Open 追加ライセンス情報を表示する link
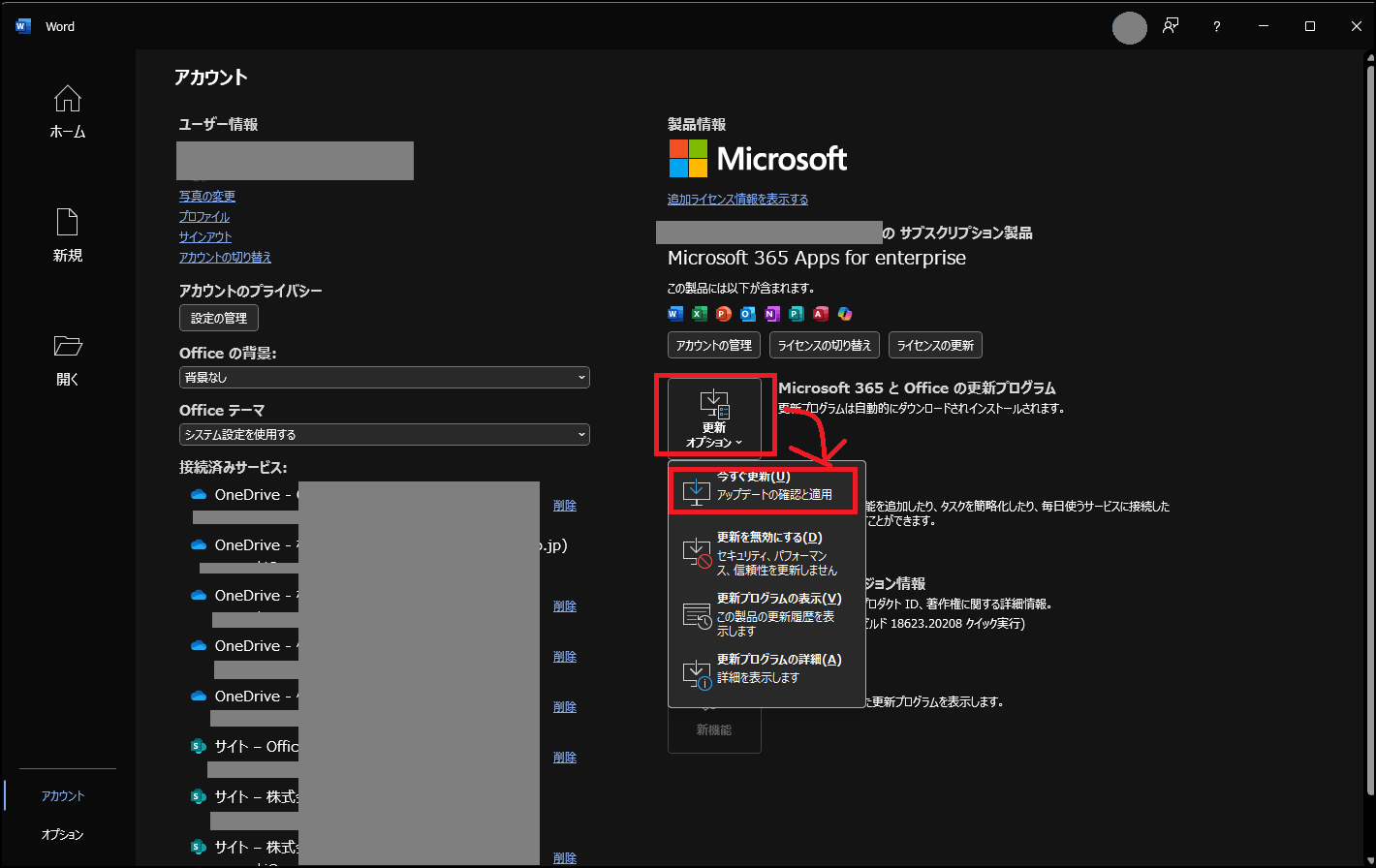The height and width of the screenshot is (868, 1376). pyautogui.click(x=737, y=200)
